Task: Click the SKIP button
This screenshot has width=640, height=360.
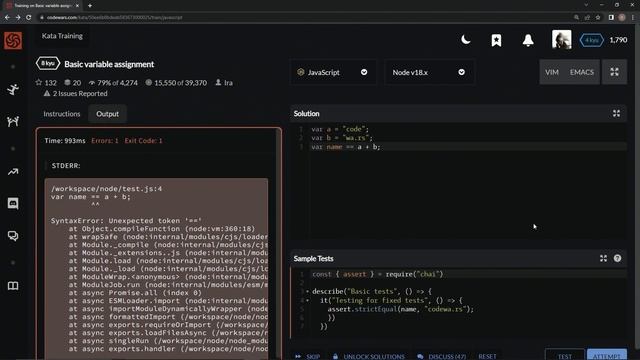Action: click(x=308, y=356)
